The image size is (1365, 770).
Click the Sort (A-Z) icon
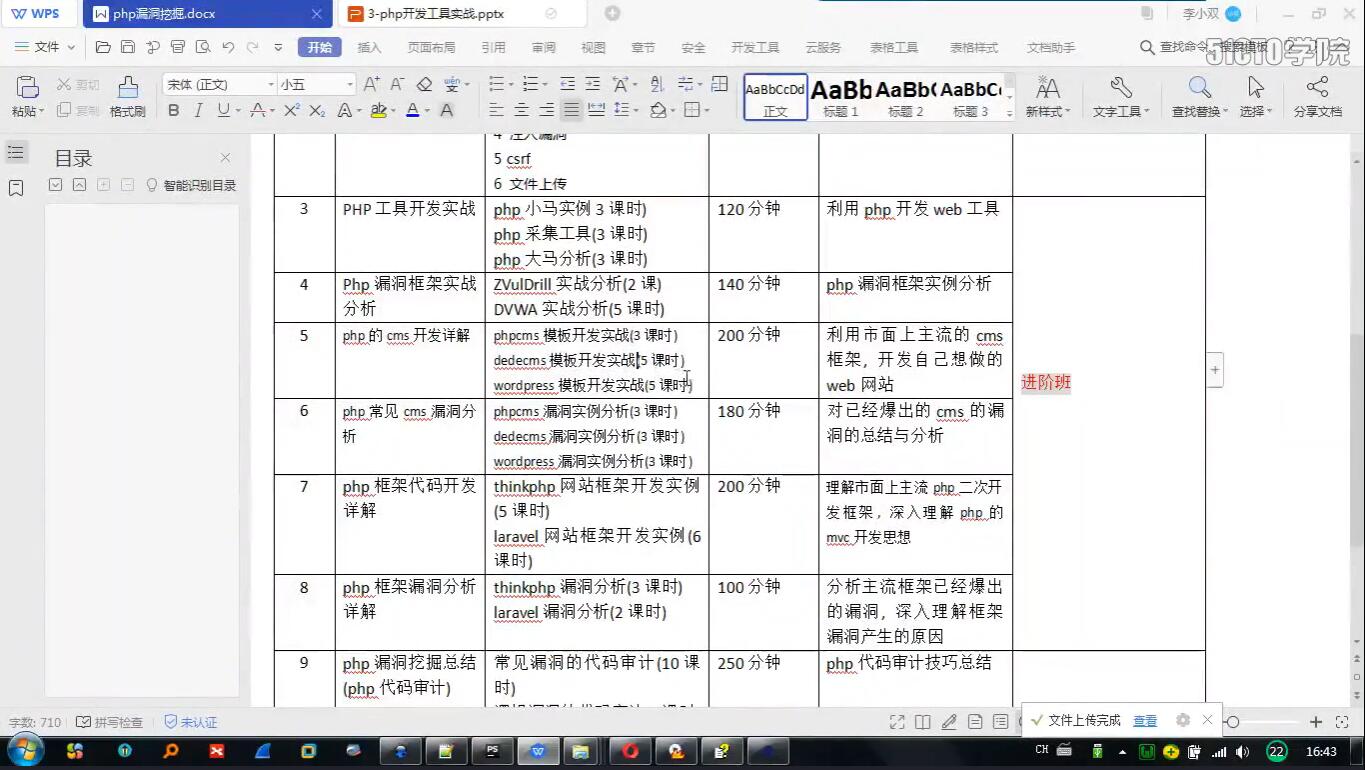(657, 84)
